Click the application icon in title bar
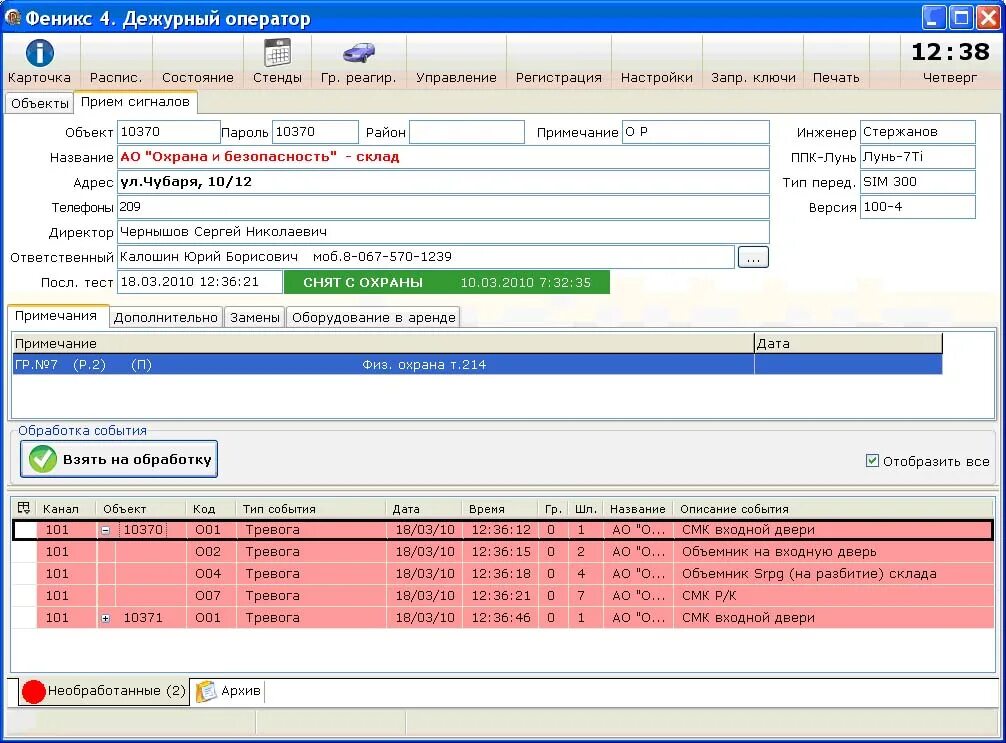 tap(12, 17)
